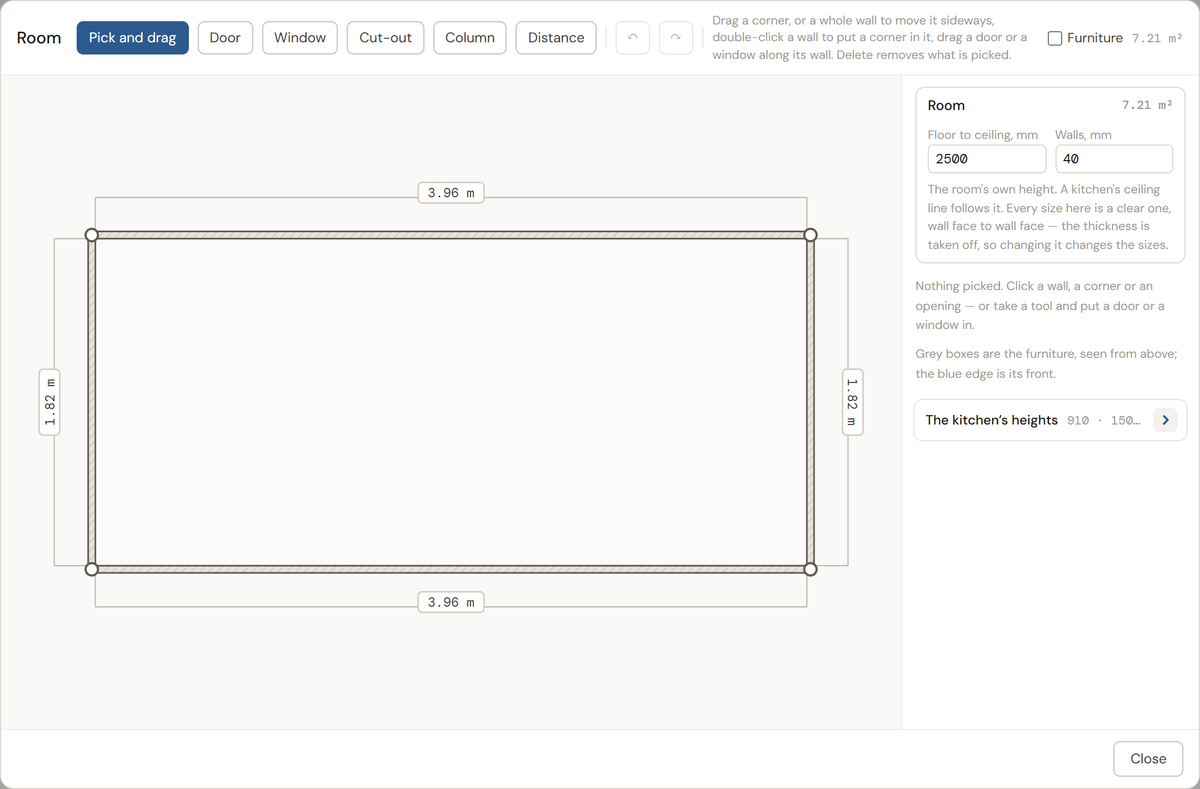Click the bottom-right corner handle of the room
This screenshot has width=1200, height=789.
[811, 570]
